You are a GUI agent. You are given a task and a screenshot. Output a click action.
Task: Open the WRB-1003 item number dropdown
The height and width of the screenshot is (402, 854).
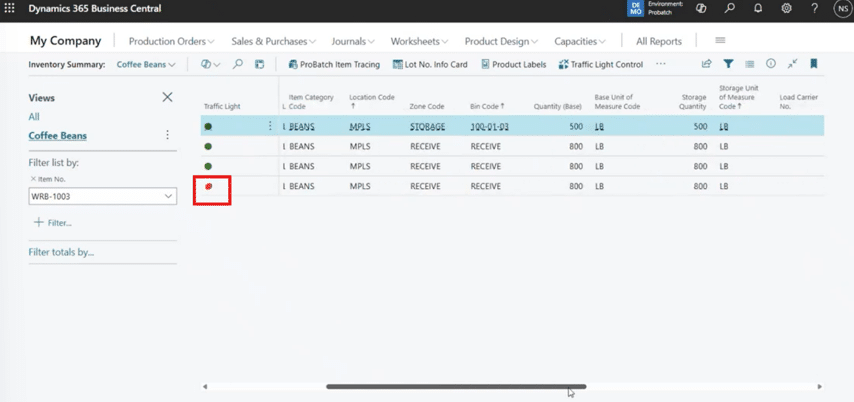click(x=168, y=197)
